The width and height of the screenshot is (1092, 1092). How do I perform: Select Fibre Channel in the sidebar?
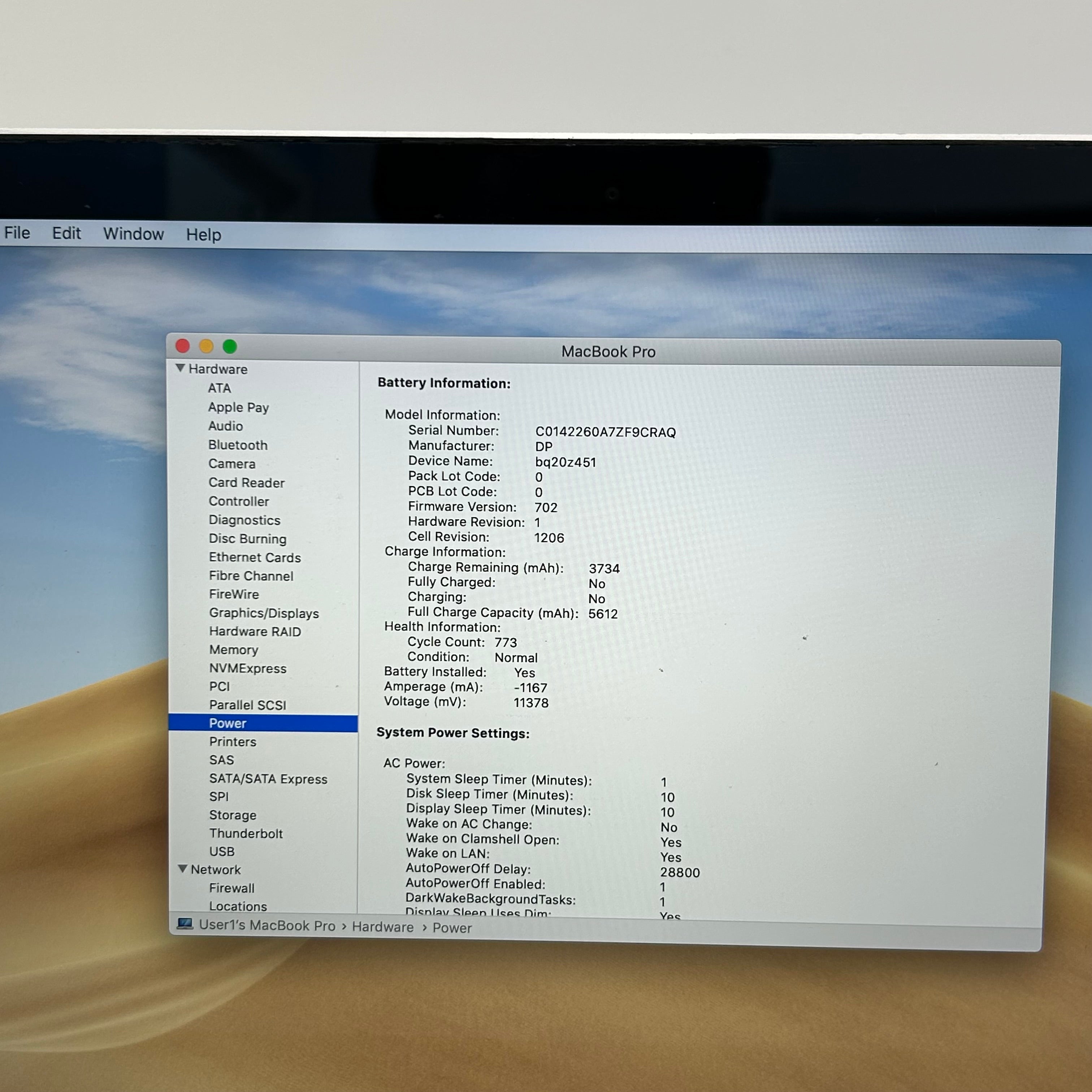251,576
